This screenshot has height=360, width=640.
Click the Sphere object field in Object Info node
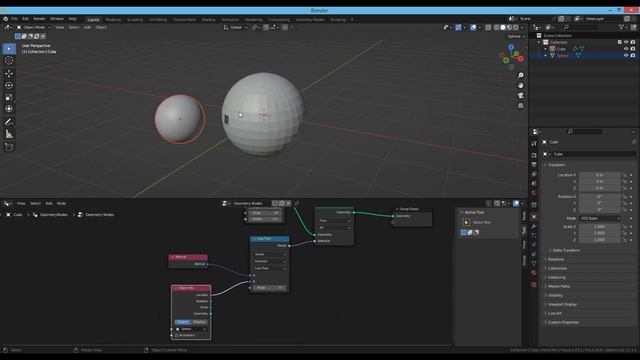point(191,329)
